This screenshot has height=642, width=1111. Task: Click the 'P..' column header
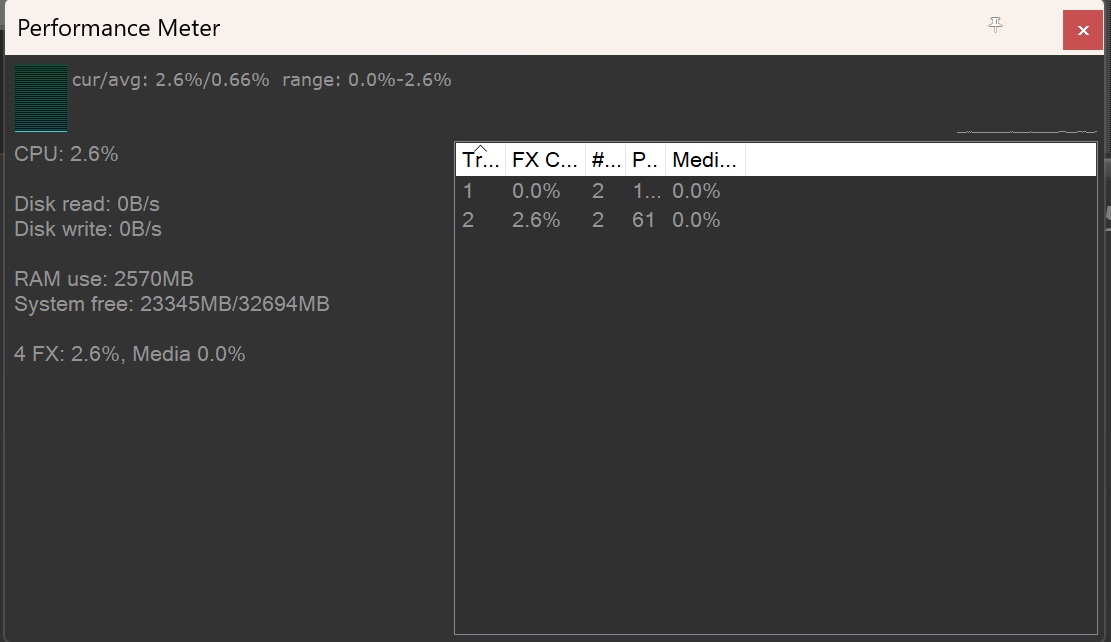(645, 160)
